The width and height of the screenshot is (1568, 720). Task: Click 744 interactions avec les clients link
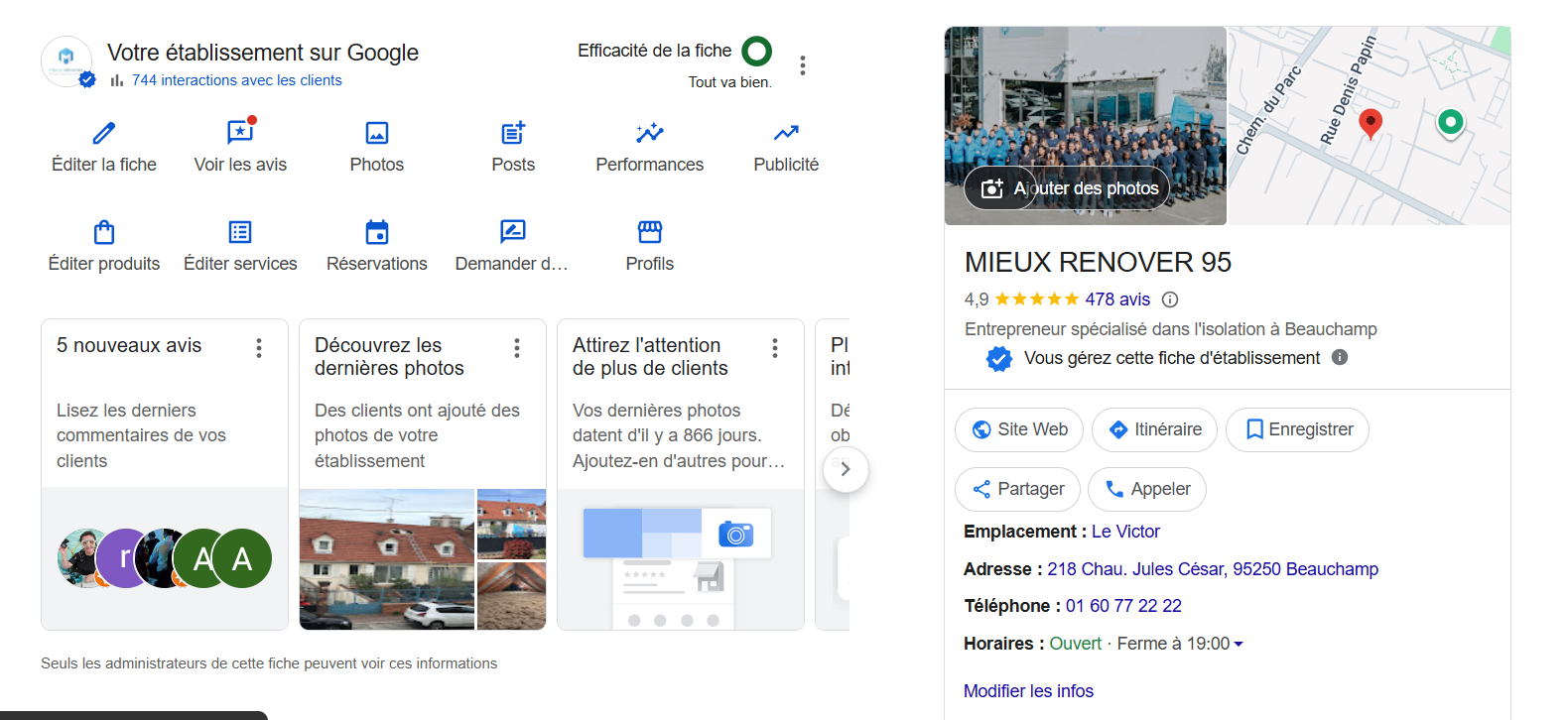(236, 80)
